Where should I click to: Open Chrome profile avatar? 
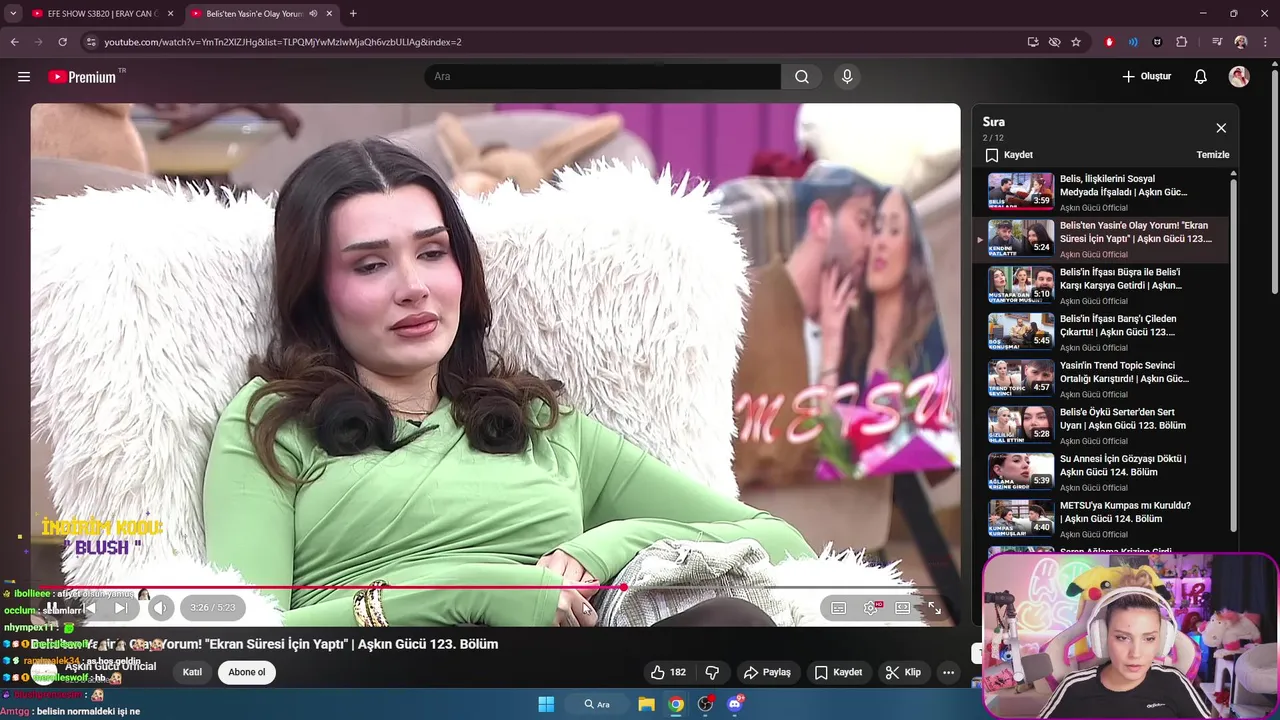click(1241, 42)
